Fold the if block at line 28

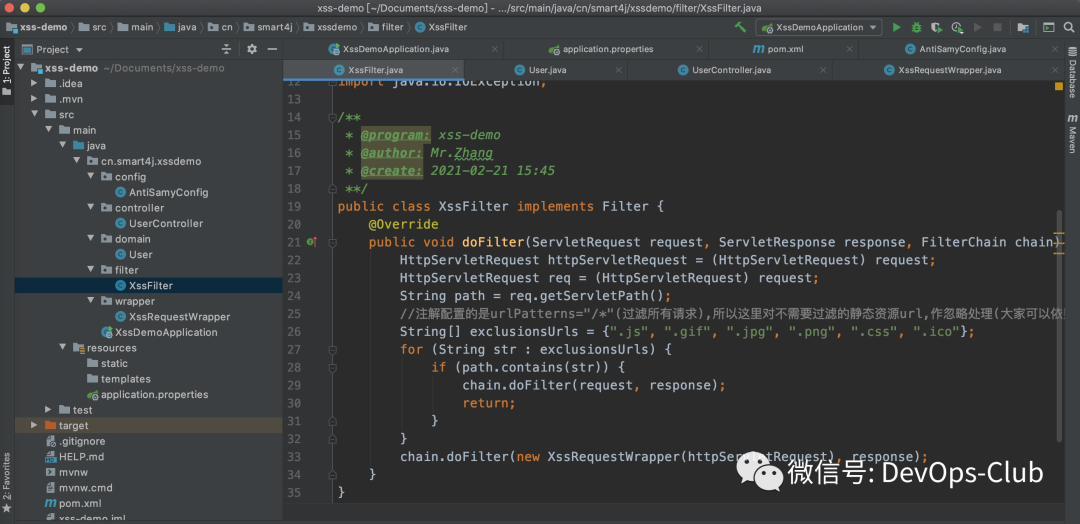[x=332, y=367]
